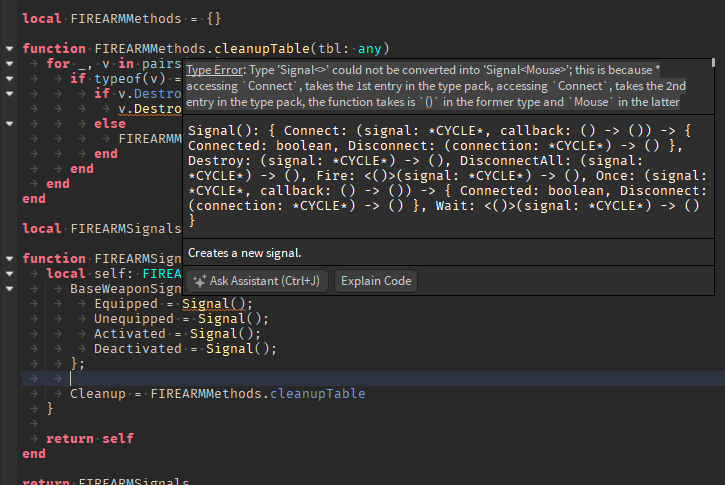Click the 'any' type annotation
Image resolution: width=725 pixels, height=485 pixels.
[369, 49]
